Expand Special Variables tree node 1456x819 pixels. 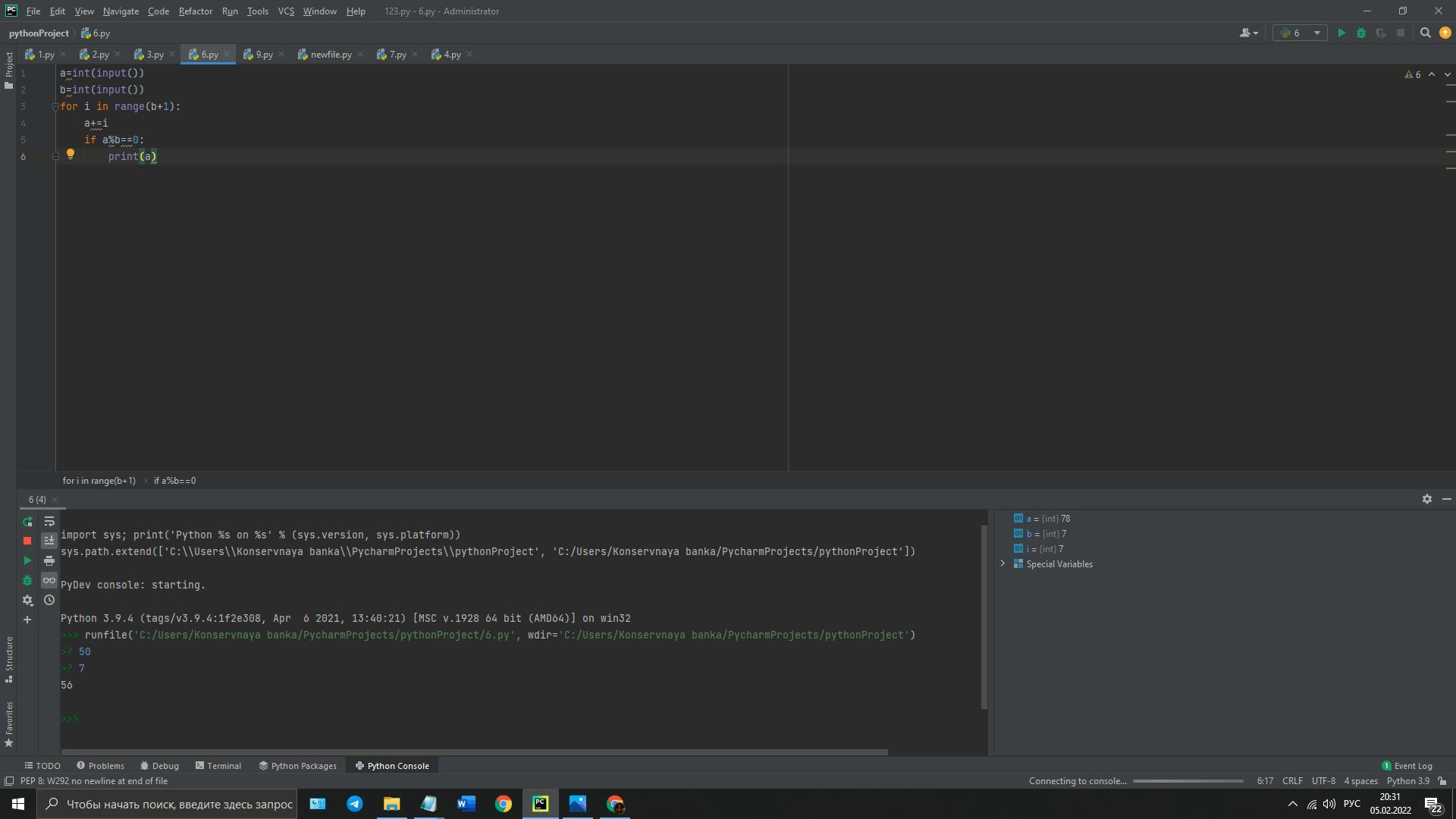(x=1003, y=563)
